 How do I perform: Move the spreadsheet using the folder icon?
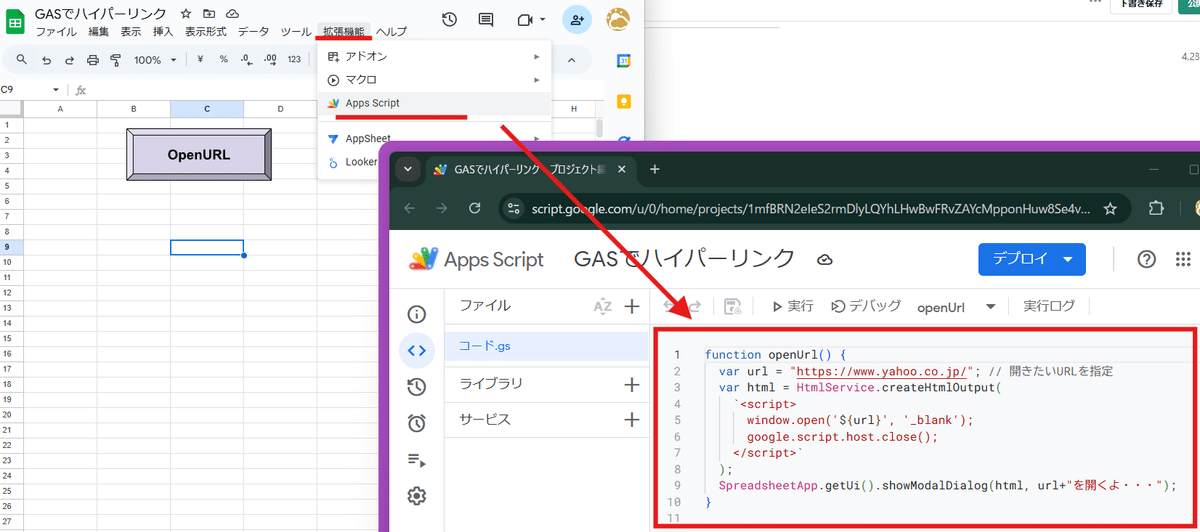point(209,14)
